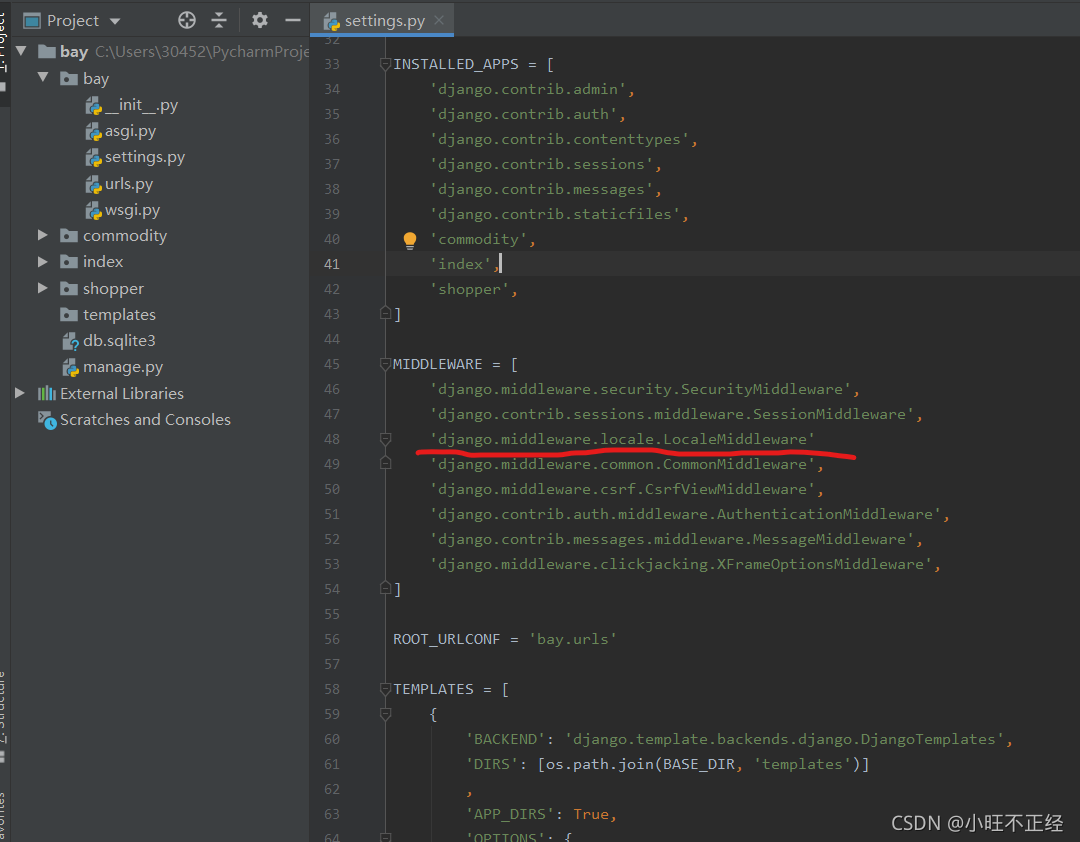Place cursor on 'commodity' string
1080x842 pixels.
(x=479, y=239)
